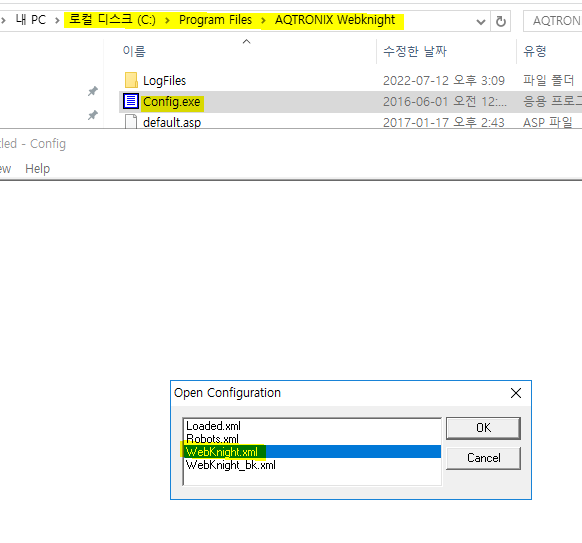Click the Explorer search box
The height and width of the screenshot is (543, 582).
pos(553,21)
